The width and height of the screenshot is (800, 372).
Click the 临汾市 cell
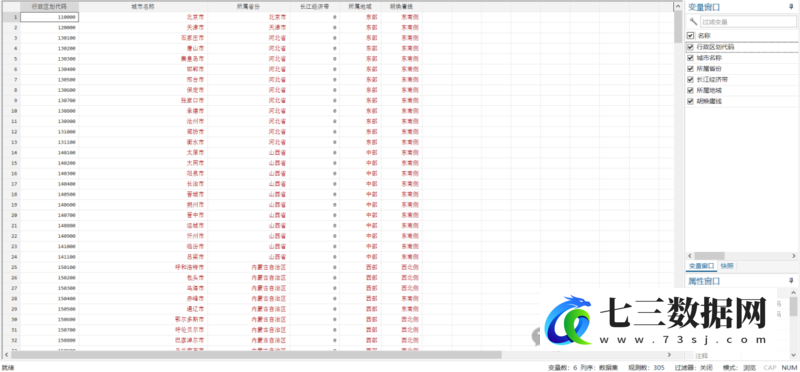pos(143,246)
